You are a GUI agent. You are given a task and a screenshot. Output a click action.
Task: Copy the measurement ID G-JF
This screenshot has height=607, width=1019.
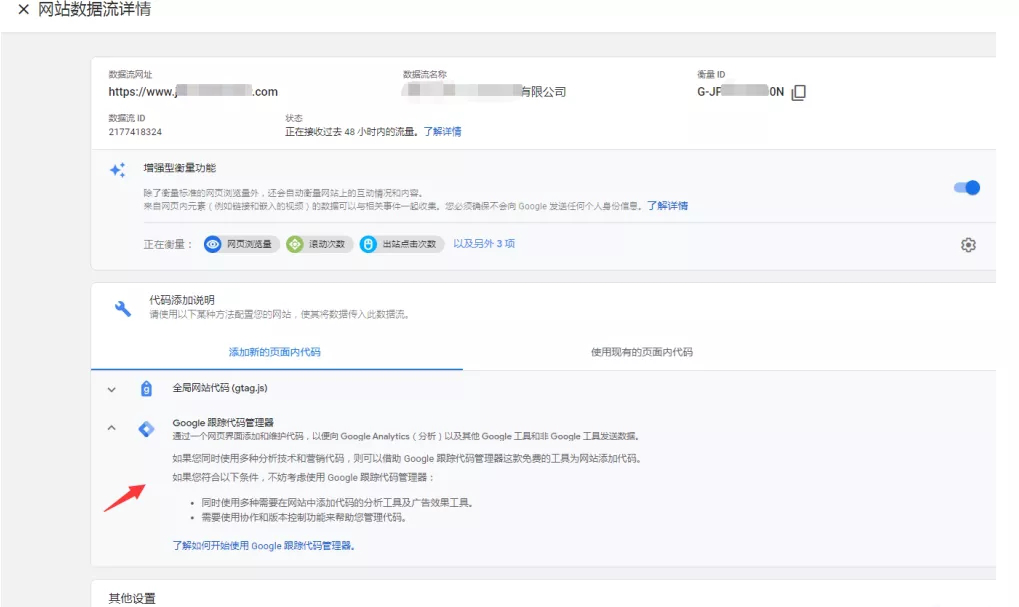799,92
